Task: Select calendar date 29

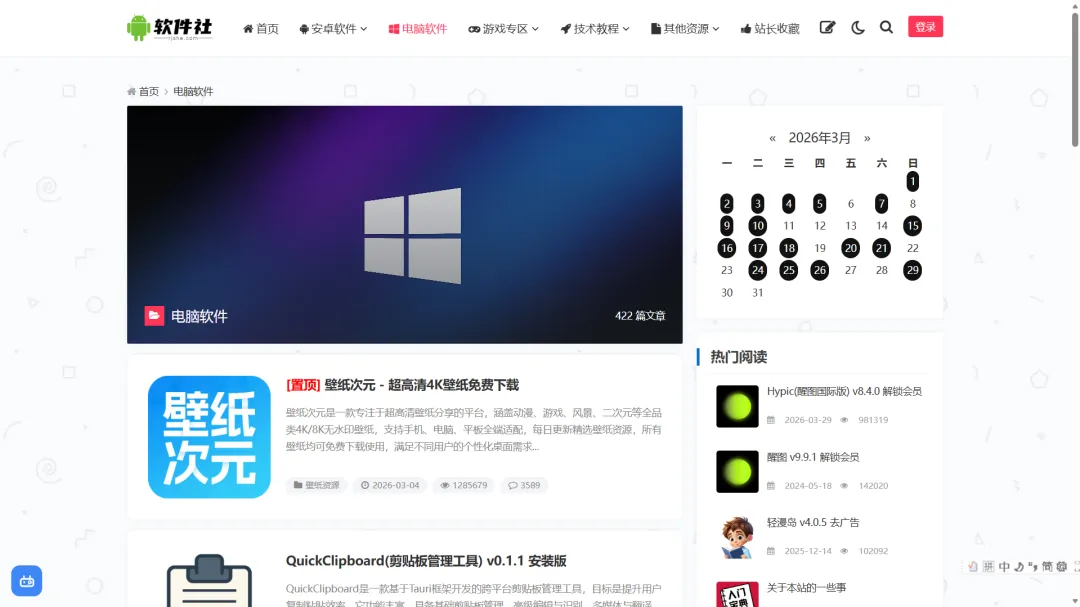Action: click(x=912, y=270)
